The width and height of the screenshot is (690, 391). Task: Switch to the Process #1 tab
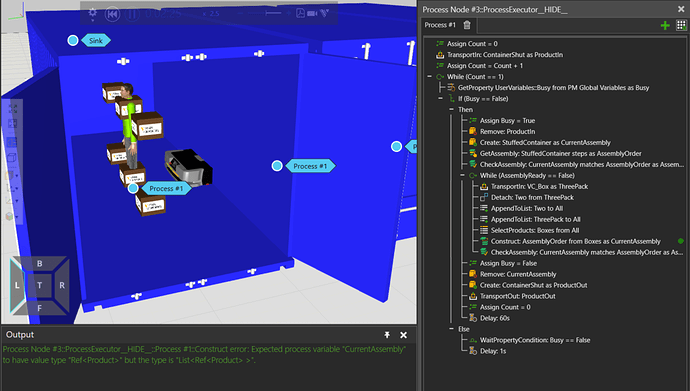click(x=440, y=25)
